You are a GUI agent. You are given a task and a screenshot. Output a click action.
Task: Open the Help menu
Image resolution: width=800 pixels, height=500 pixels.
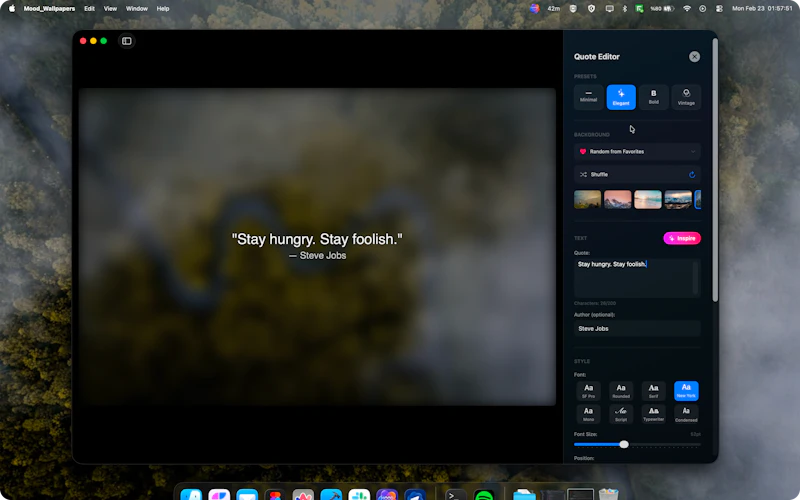[x=163, y=9]
